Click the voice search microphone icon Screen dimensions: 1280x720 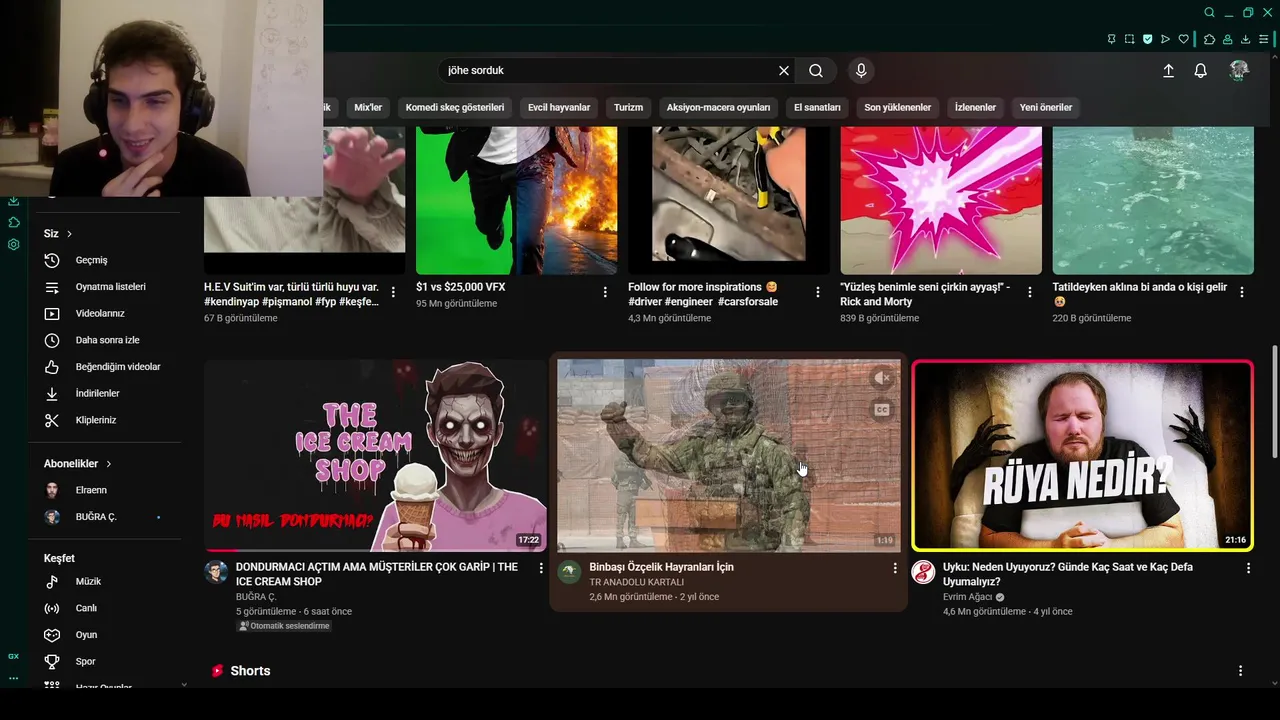[x=861, y=71]
